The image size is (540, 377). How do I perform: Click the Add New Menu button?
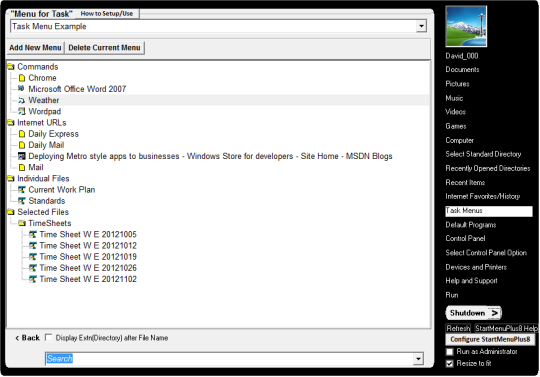35,48
